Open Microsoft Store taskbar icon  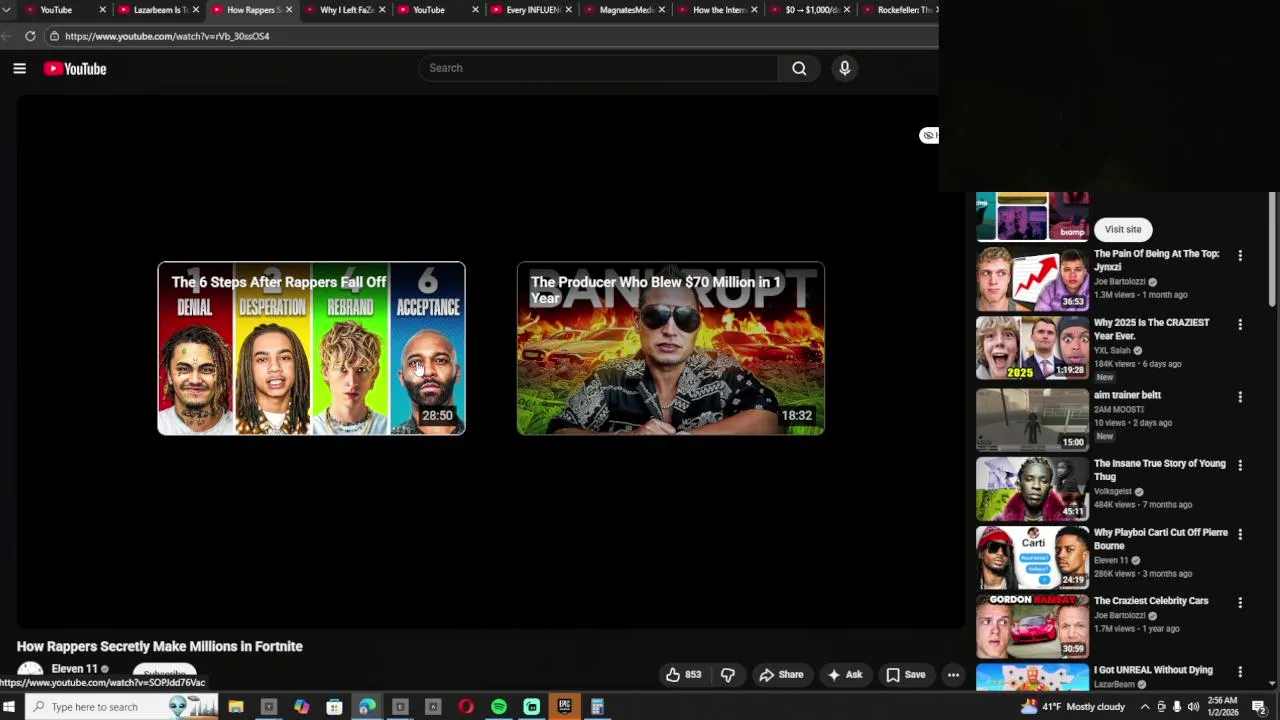tap(334, 707)
